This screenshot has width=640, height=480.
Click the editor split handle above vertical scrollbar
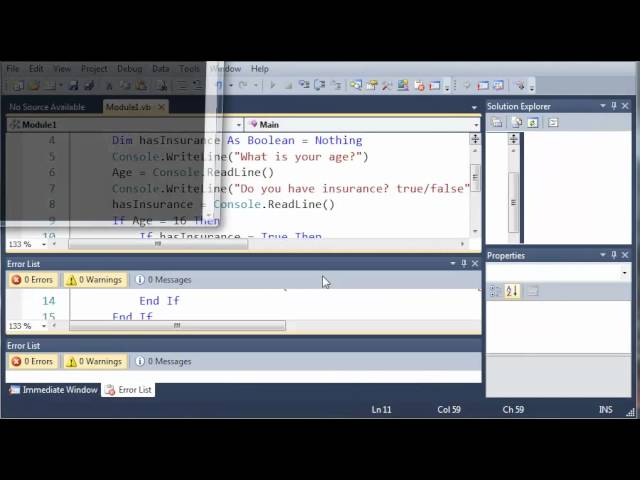475,139
